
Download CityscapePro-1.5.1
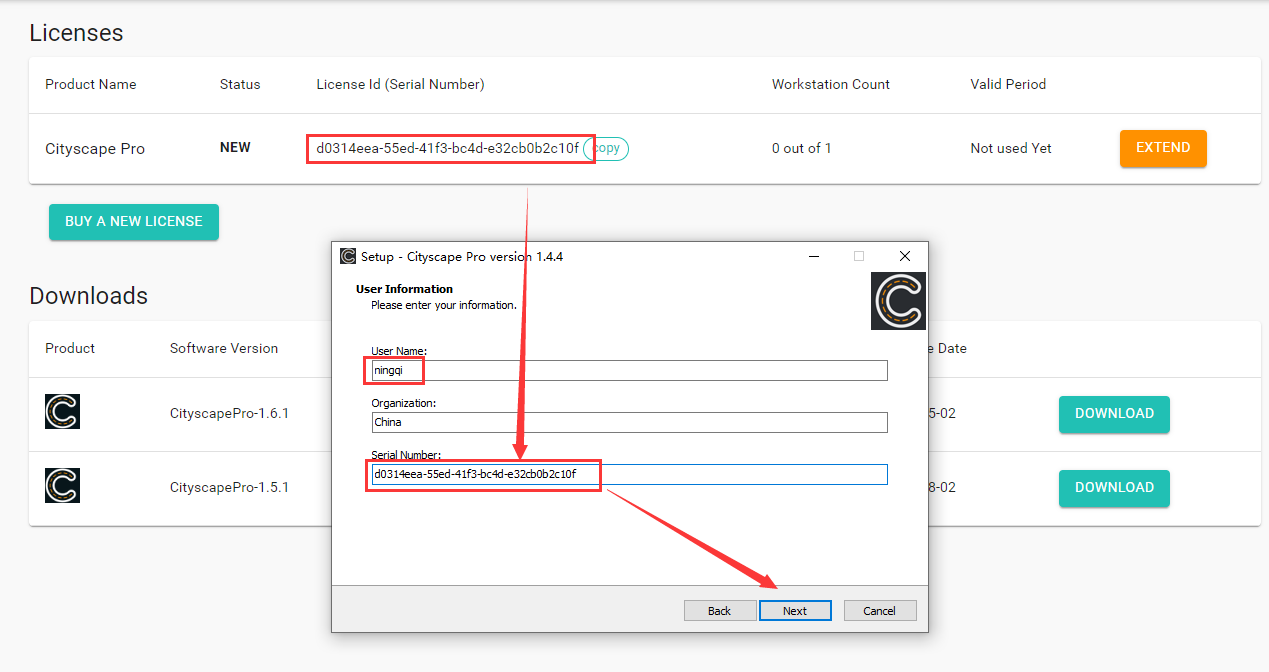tap(1114, 488)
